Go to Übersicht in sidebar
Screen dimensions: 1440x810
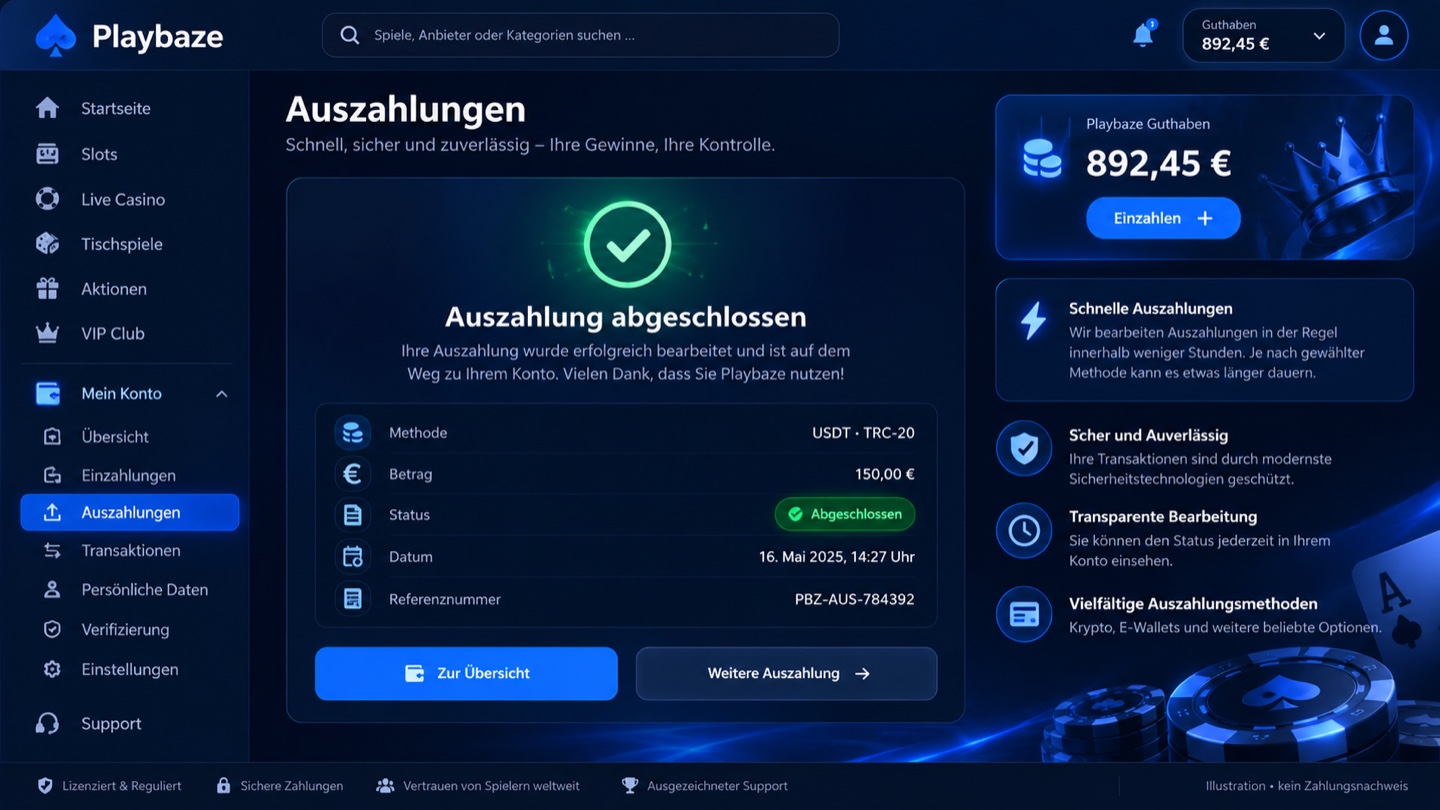coord(115,437)
